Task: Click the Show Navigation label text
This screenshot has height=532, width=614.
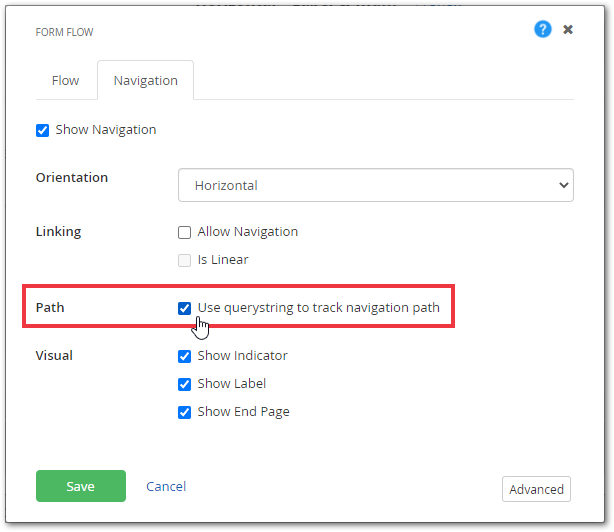Action: (x=106, y=130)
